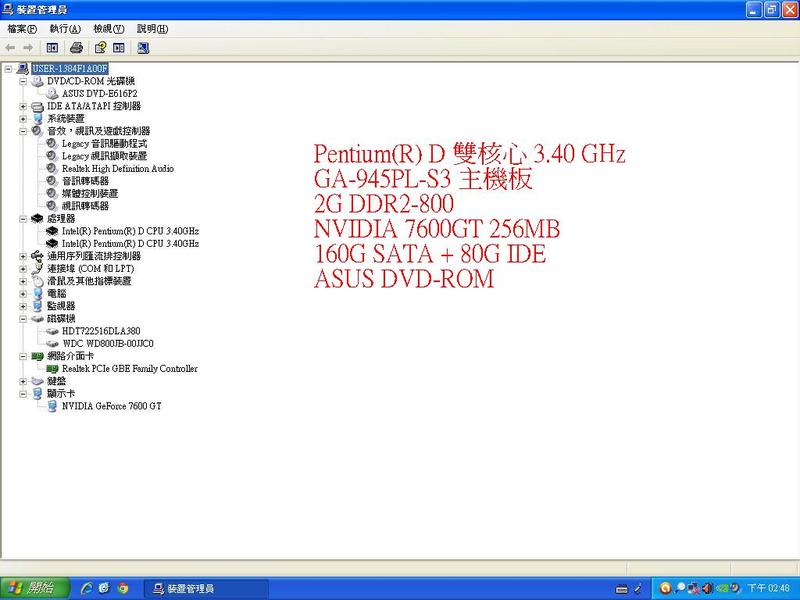Screen dimensions: 800x600
Task: Open Properties via the toolbar question-mark icon
Action: tap(101, 48)
